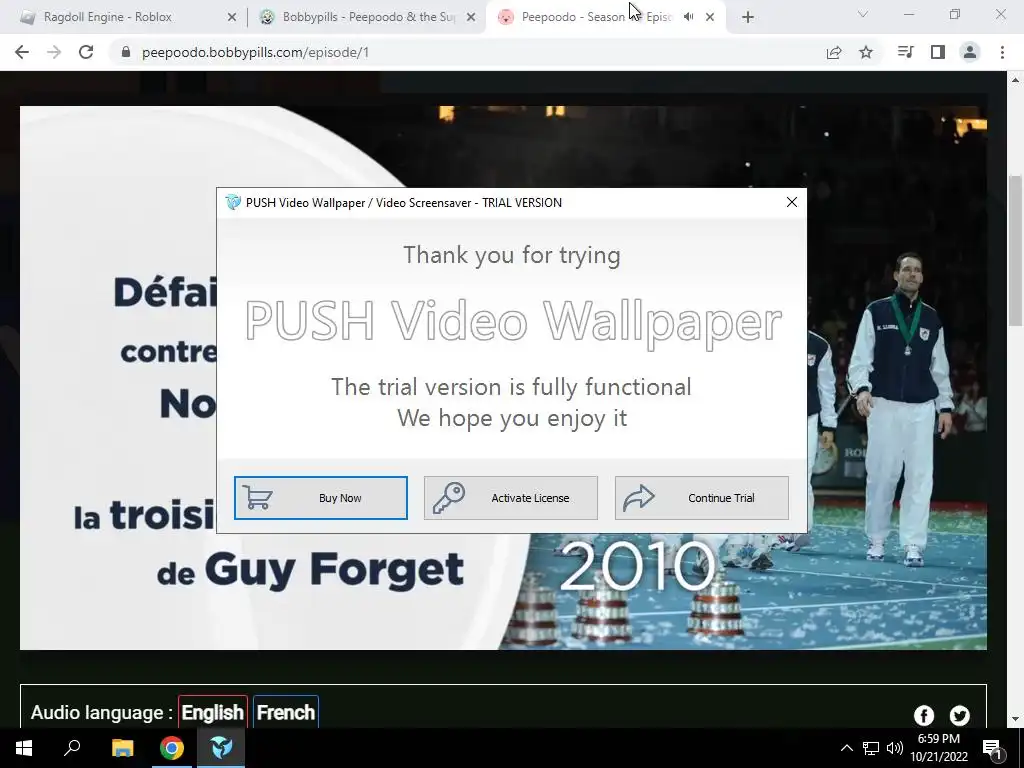This screenshot has height=768, width=1024.
Task: Click the cart icon on Buy Now
Action: point(257,498)
